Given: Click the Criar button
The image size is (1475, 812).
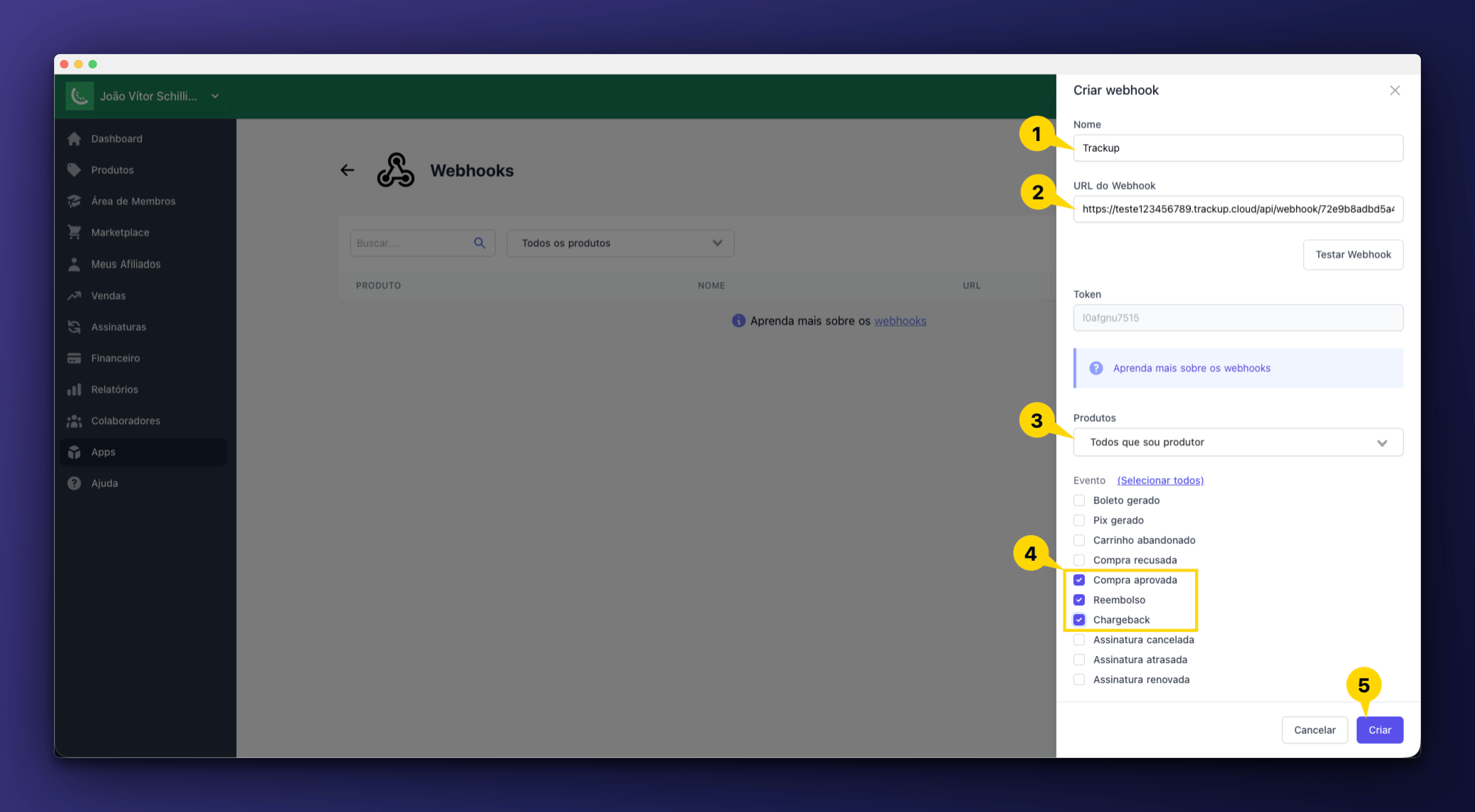Looking at the screenshot, I should (x=1379, y=730).
